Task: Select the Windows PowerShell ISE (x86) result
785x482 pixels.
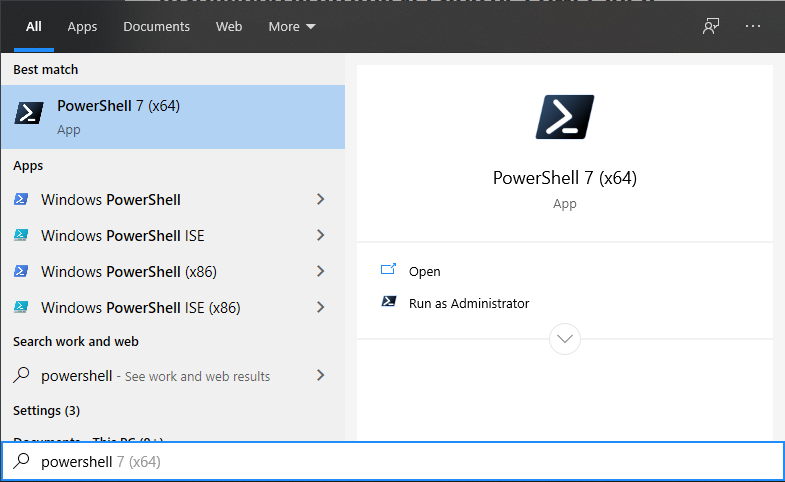Action: [141, 308]
